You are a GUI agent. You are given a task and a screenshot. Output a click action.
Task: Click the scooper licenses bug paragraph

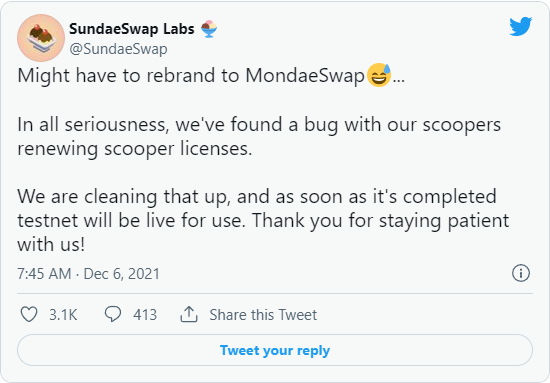click(x=259, y=136)
